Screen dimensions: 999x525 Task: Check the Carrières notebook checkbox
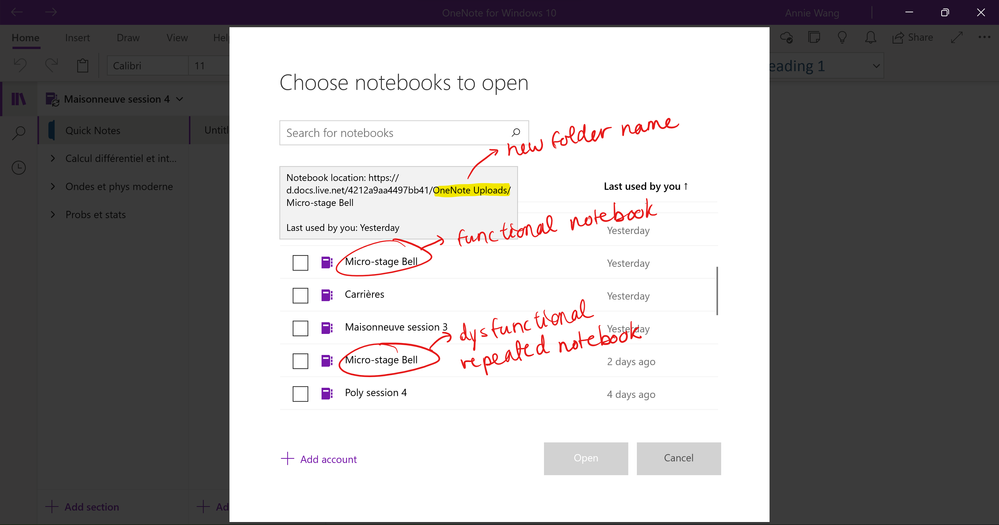click(300, 295)
